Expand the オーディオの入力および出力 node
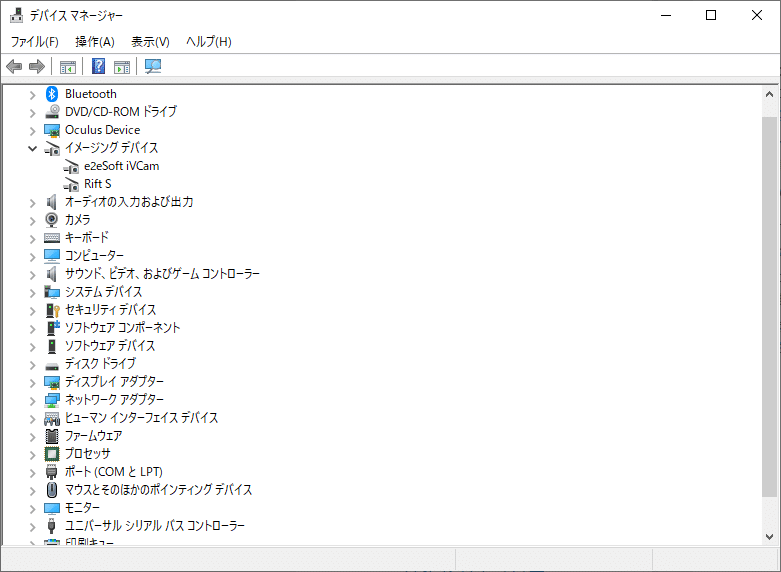This screenshot has height=572, width=781. [x=32, y=203]
